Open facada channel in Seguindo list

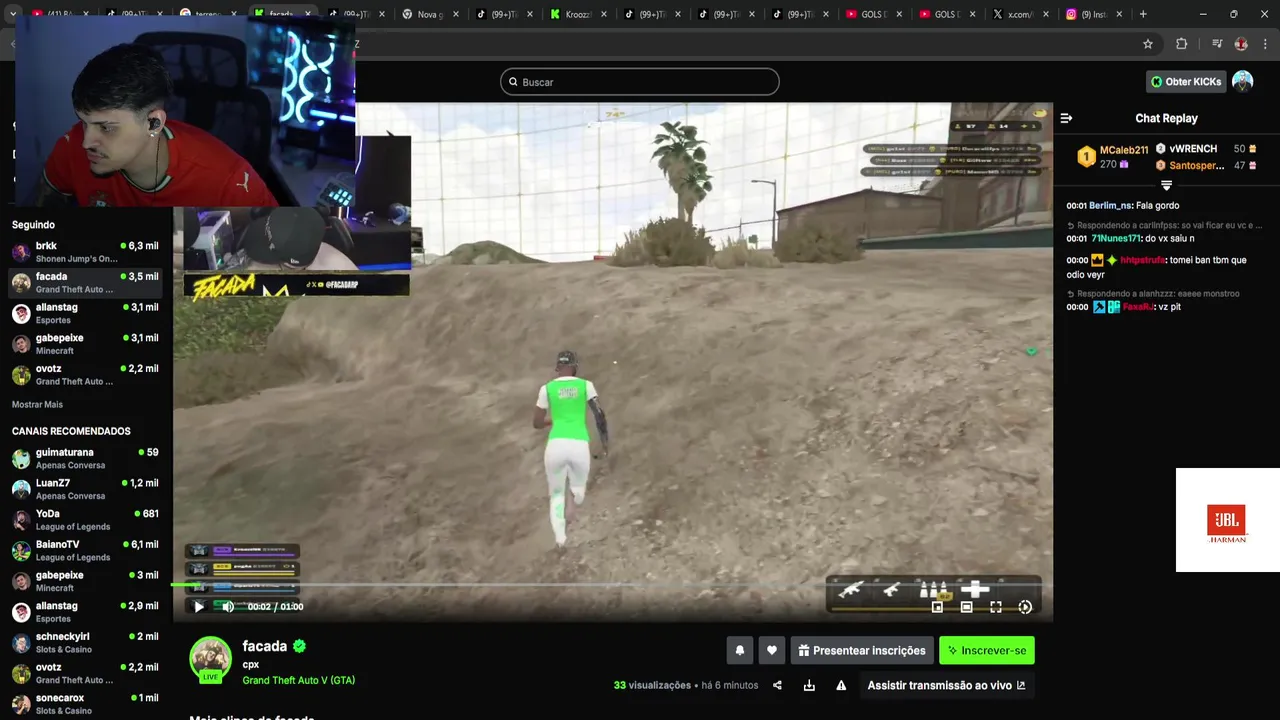tap(85, 283)
